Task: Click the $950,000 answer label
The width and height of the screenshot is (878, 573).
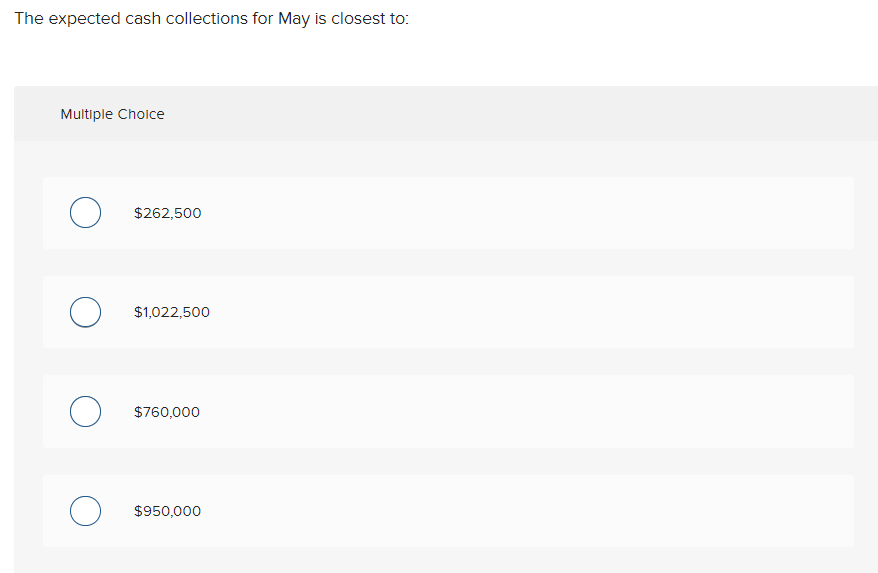Action: point(167,511)
